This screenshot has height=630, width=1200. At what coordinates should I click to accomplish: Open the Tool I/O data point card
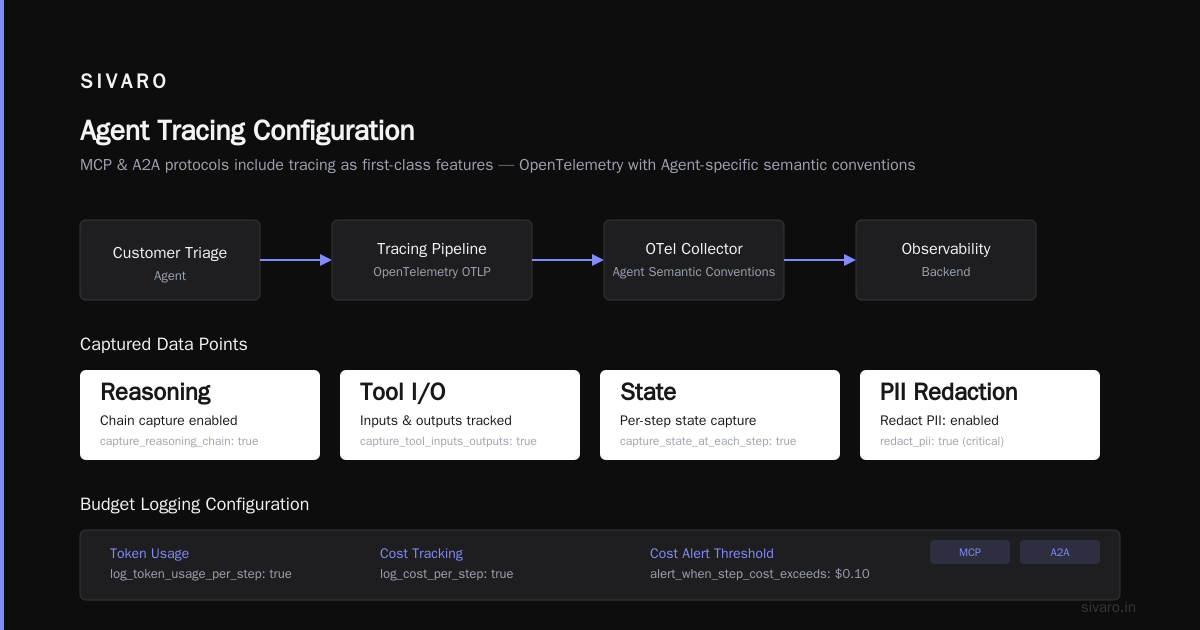(460, 415)
